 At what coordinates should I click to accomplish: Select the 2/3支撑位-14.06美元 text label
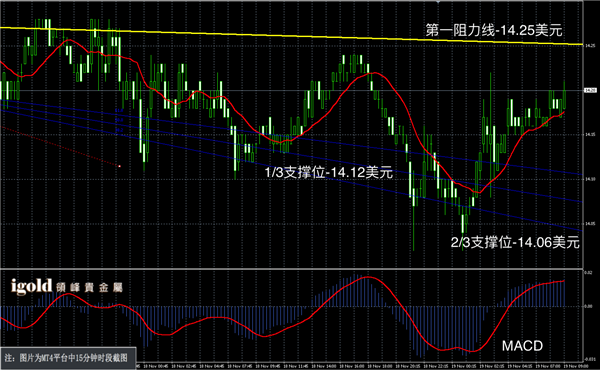point(515,242)
